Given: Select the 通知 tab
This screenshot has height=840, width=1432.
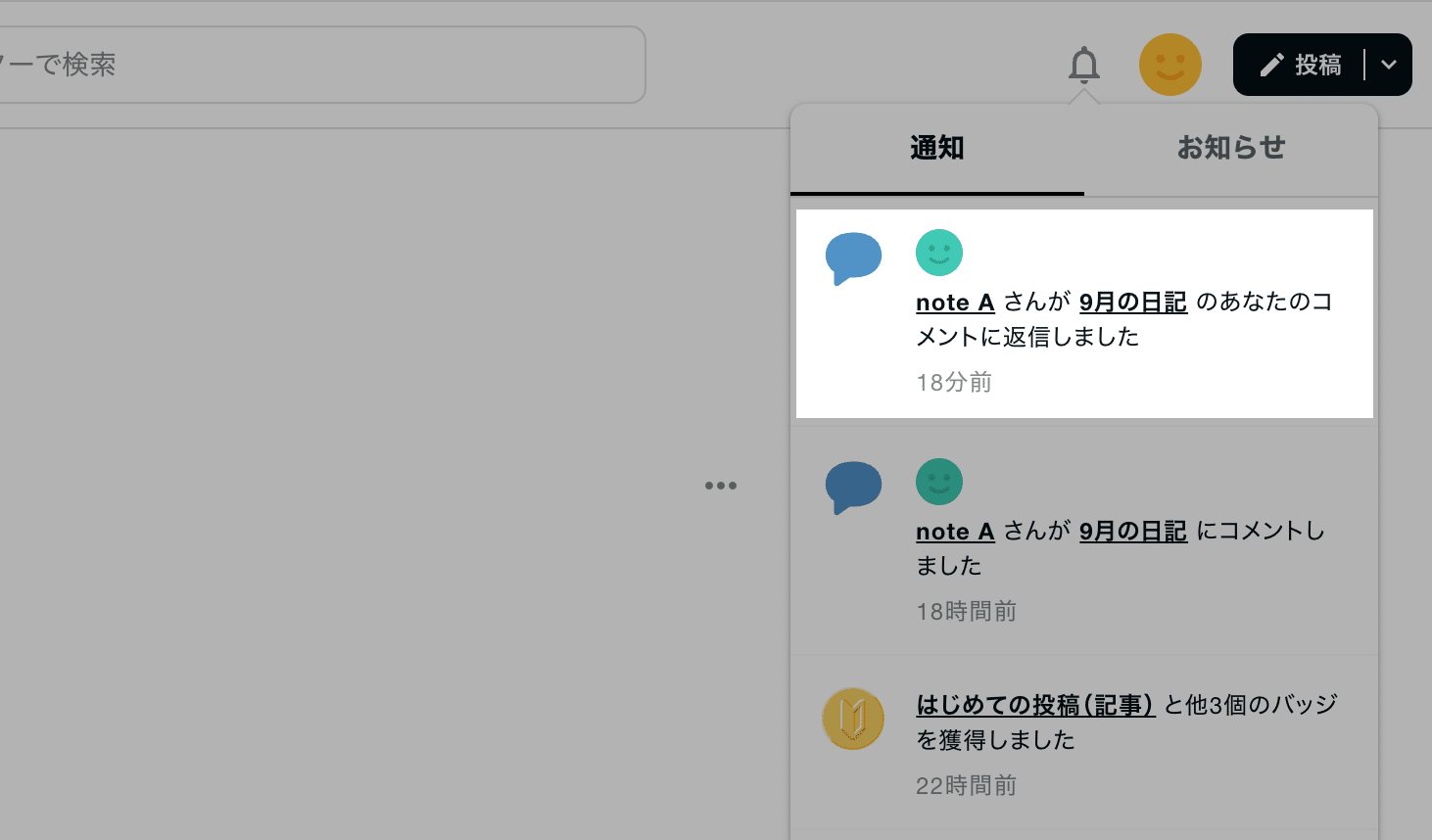Looking at the screenshot, I should pyautogui.click(x=937, y=148).
